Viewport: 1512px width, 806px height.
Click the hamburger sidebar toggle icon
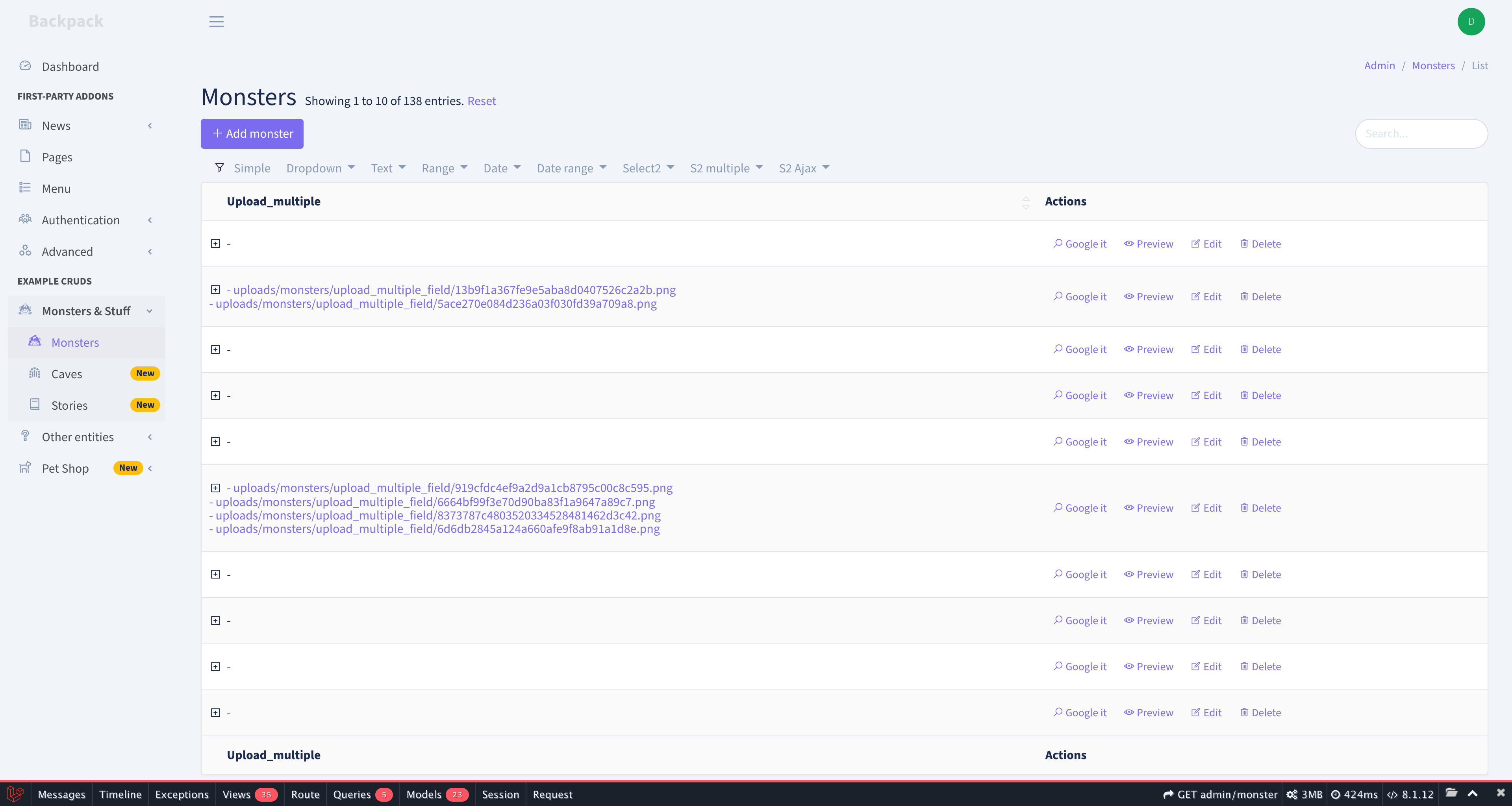point(216,22)
